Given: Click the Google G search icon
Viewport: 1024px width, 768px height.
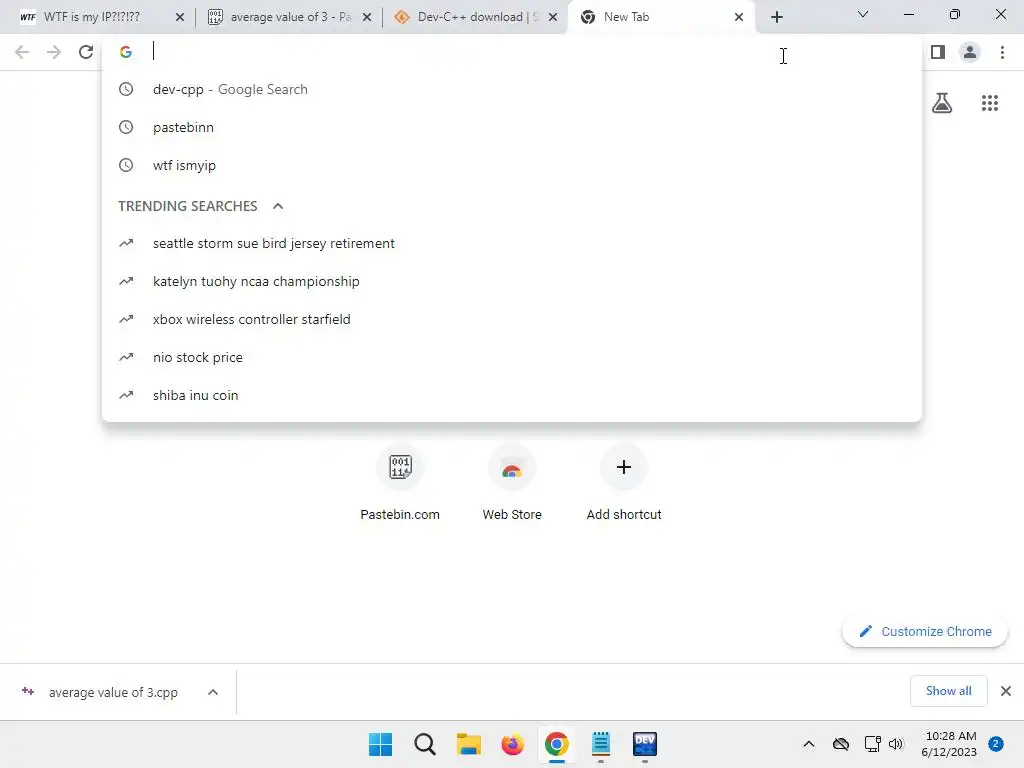Looking at the screenshot, I should 126,52.
